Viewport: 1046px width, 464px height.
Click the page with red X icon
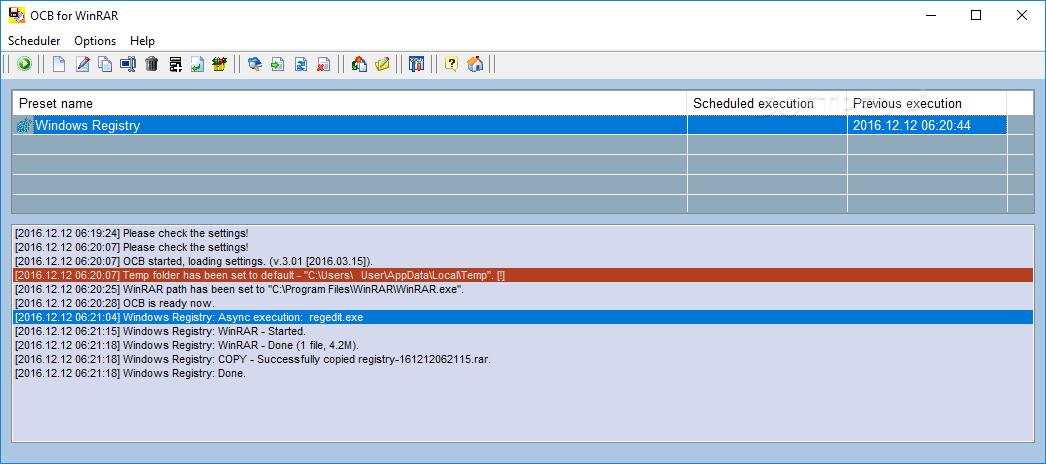(324, 64)
